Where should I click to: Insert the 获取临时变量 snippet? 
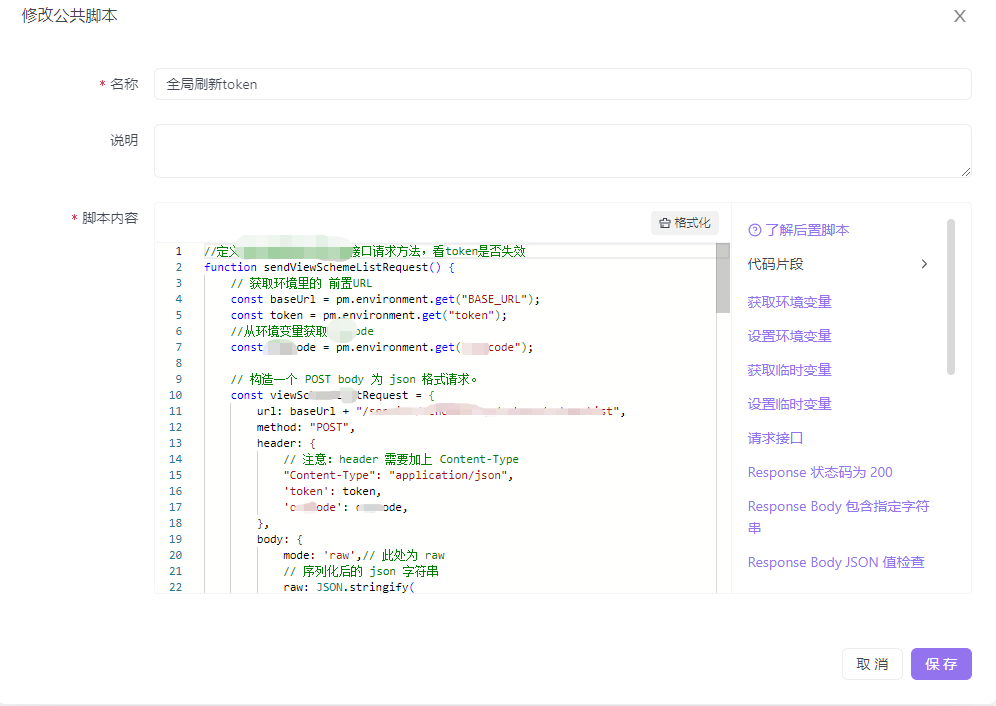pyautogui.click(x=790, y=370)
